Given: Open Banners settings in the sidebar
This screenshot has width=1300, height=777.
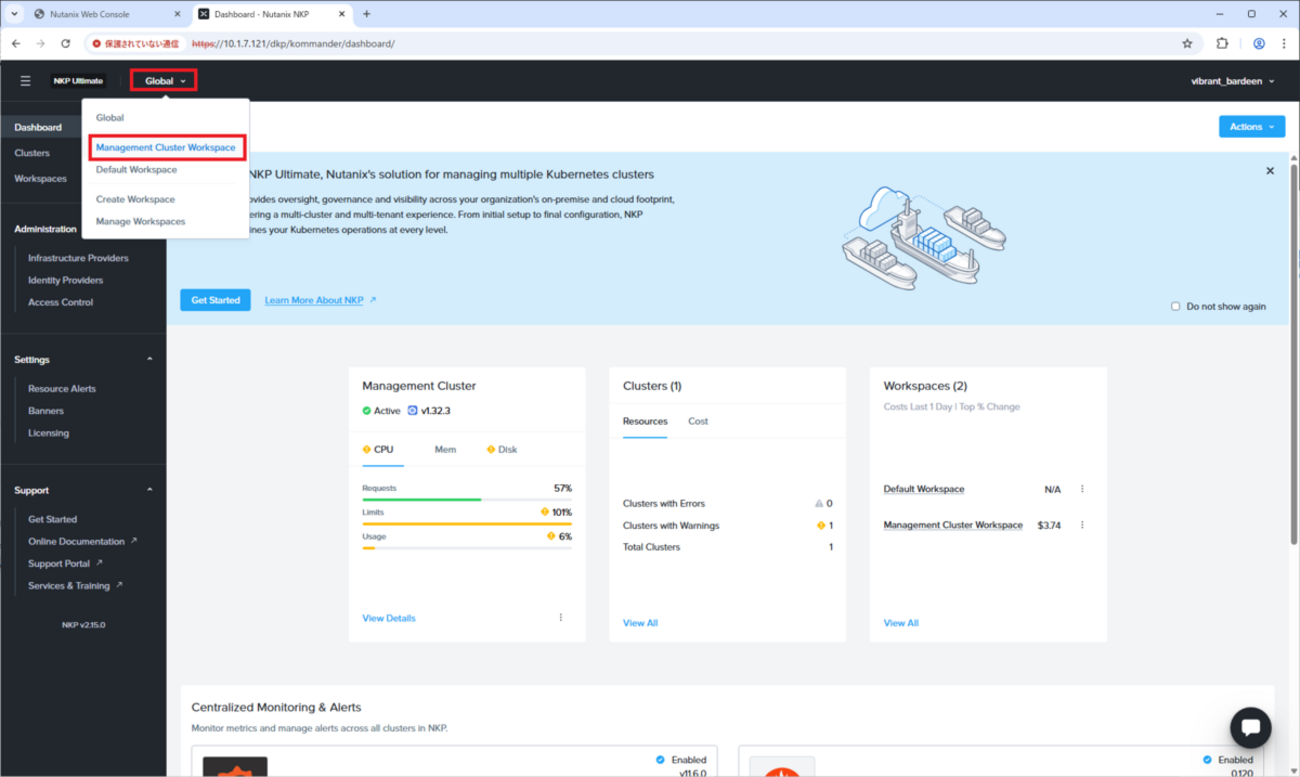Looking at the screenshot, I should pyautogui.click(x=46, y=411).
